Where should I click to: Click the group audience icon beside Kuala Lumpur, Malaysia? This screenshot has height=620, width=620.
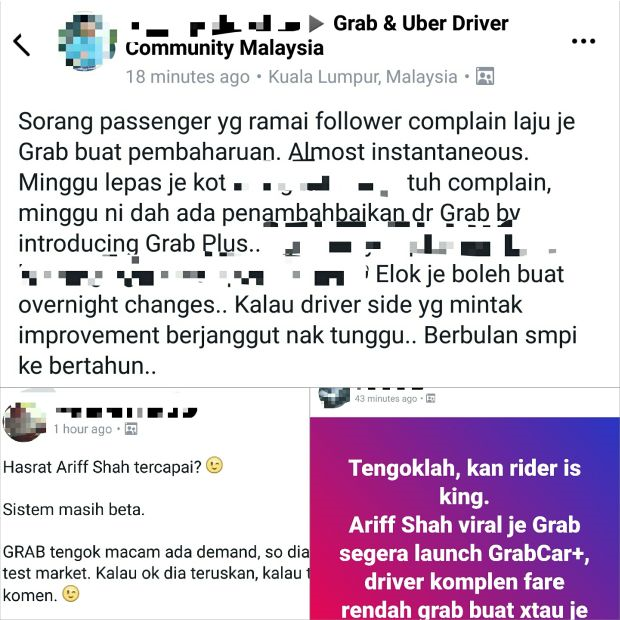pos(485,76)
